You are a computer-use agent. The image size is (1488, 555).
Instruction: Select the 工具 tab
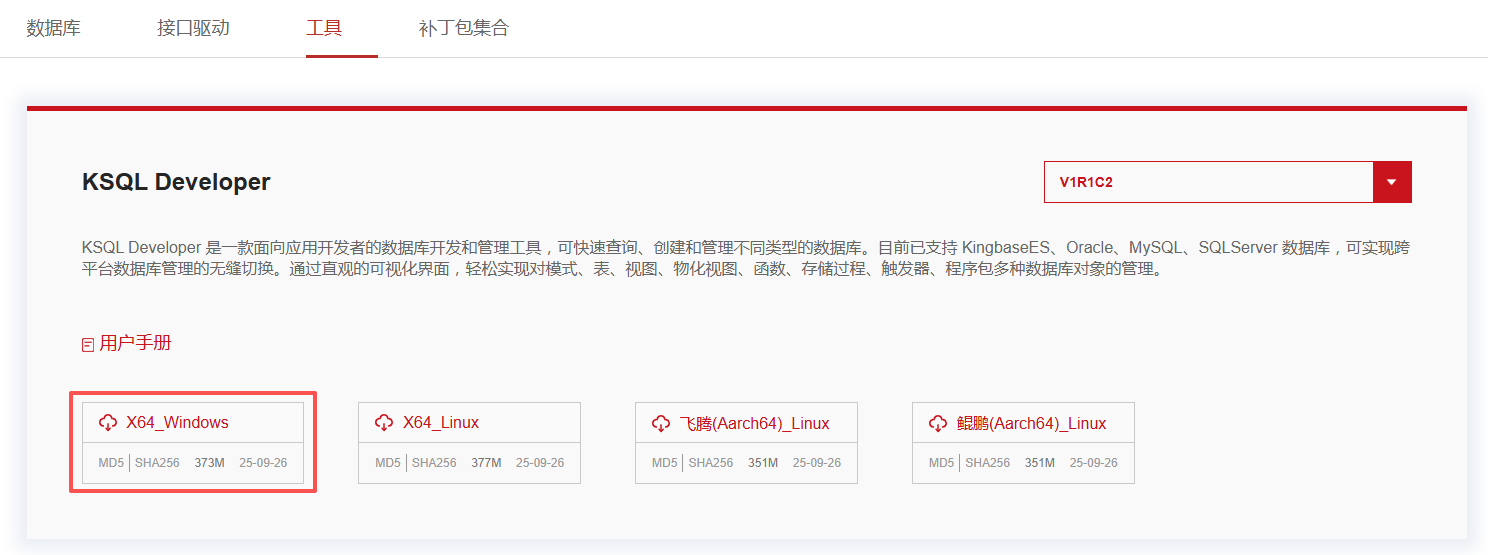[x=324, y=28]
